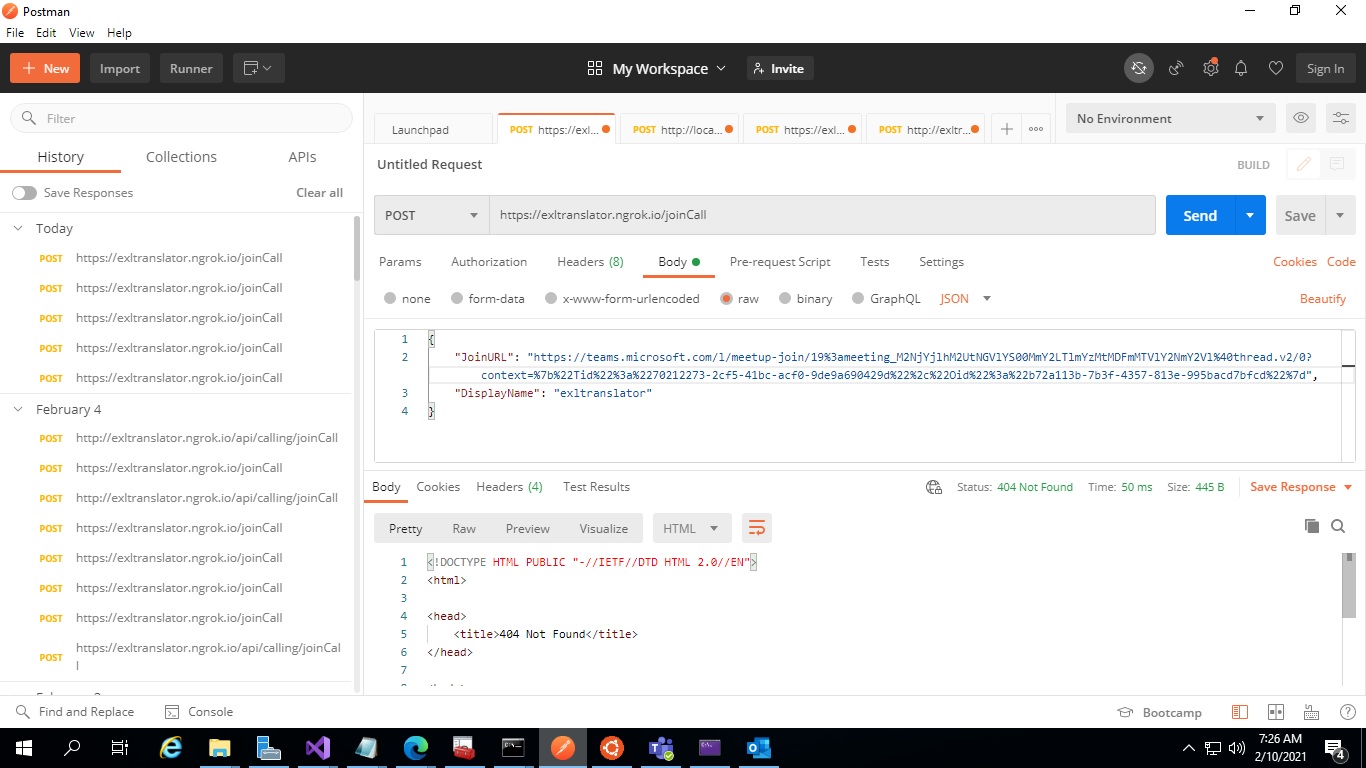Open manage environments sliders icon
This screenshot has height=768, width=1366.
1340,118
